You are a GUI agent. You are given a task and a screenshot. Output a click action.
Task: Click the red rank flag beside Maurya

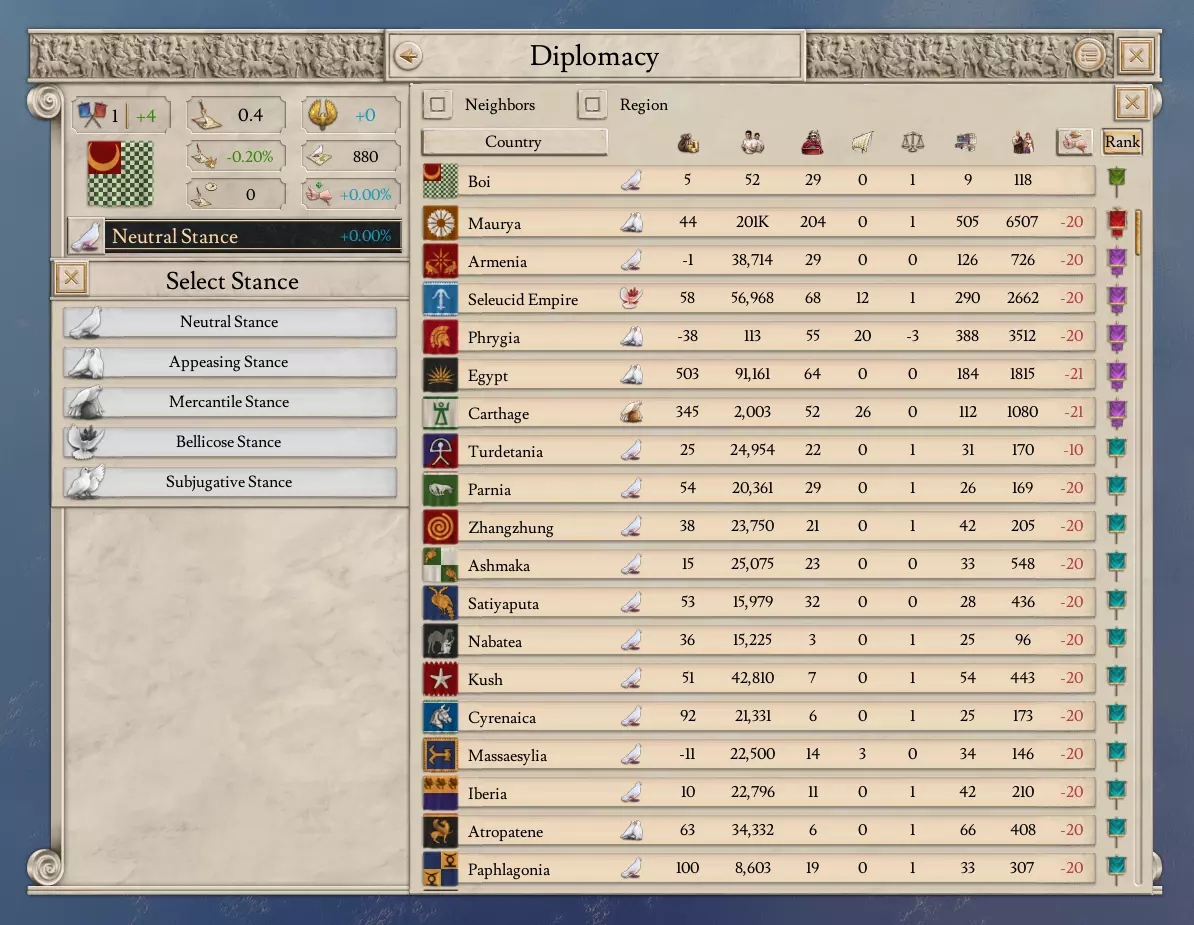tap(1117, 222)
